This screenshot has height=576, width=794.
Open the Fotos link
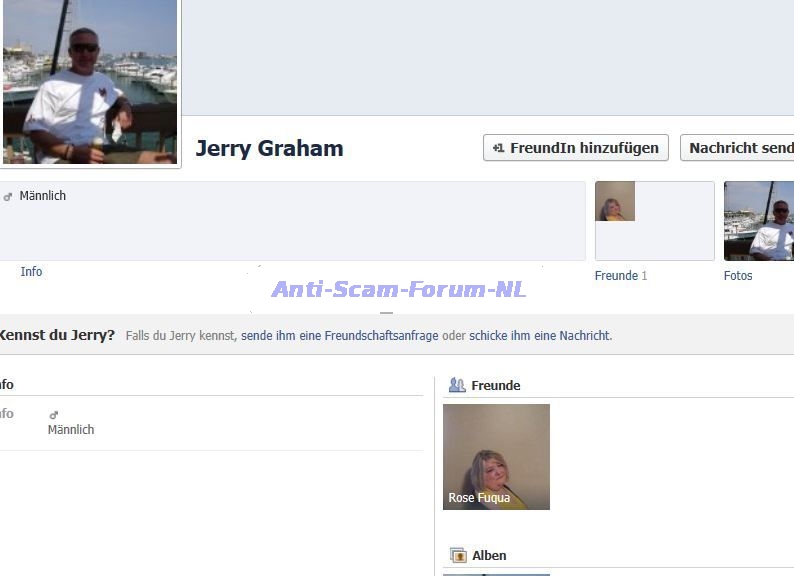click(738, 276)
